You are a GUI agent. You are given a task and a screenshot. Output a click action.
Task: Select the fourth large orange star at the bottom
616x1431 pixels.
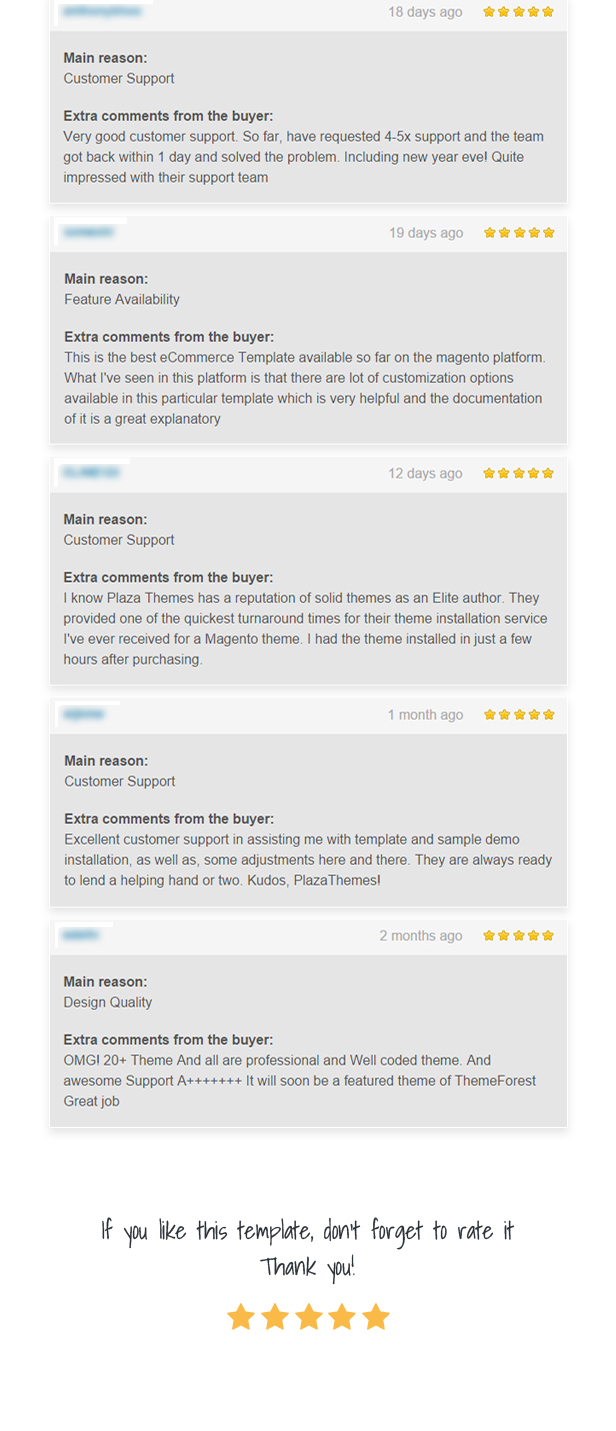coord(342,1316)
